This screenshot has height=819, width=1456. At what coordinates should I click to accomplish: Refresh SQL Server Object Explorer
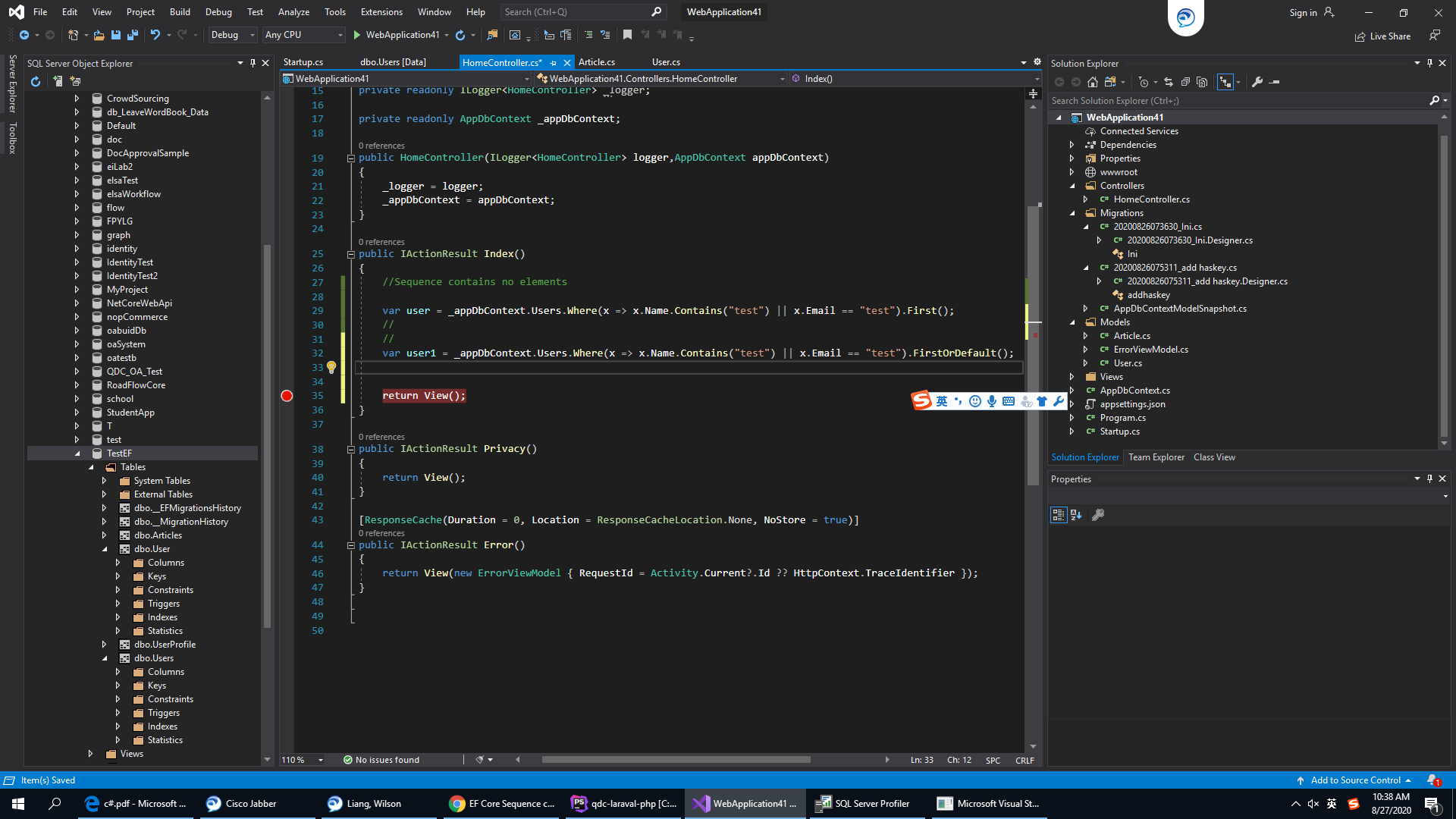[36, 81]
